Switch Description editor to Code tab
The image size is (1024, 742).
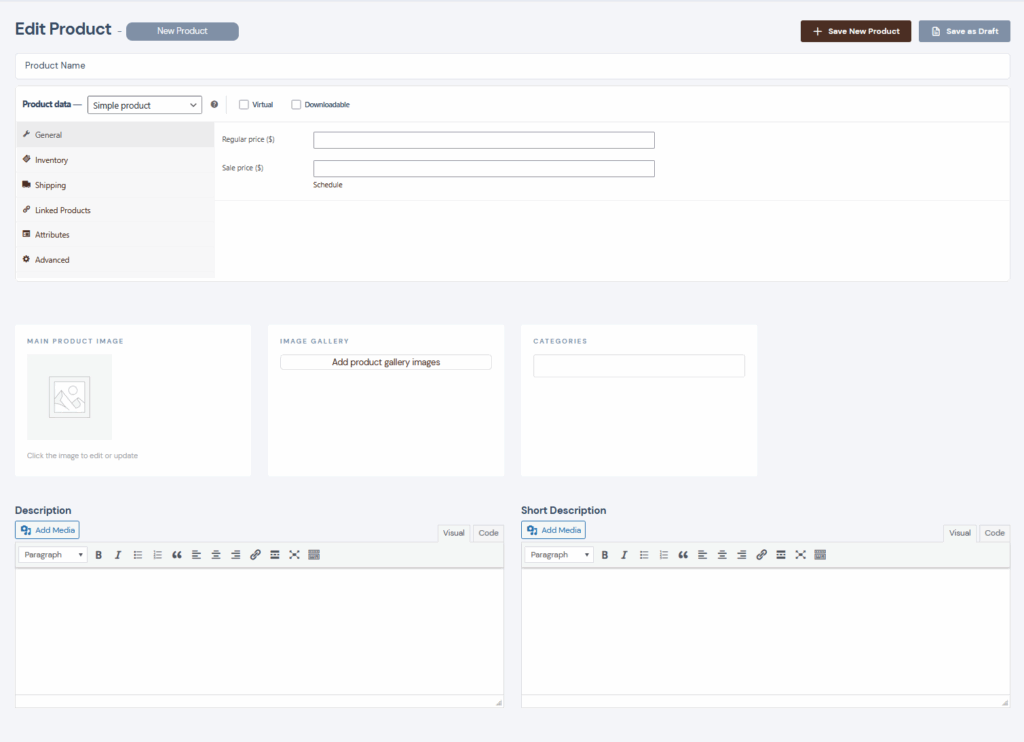pos(488,533)
